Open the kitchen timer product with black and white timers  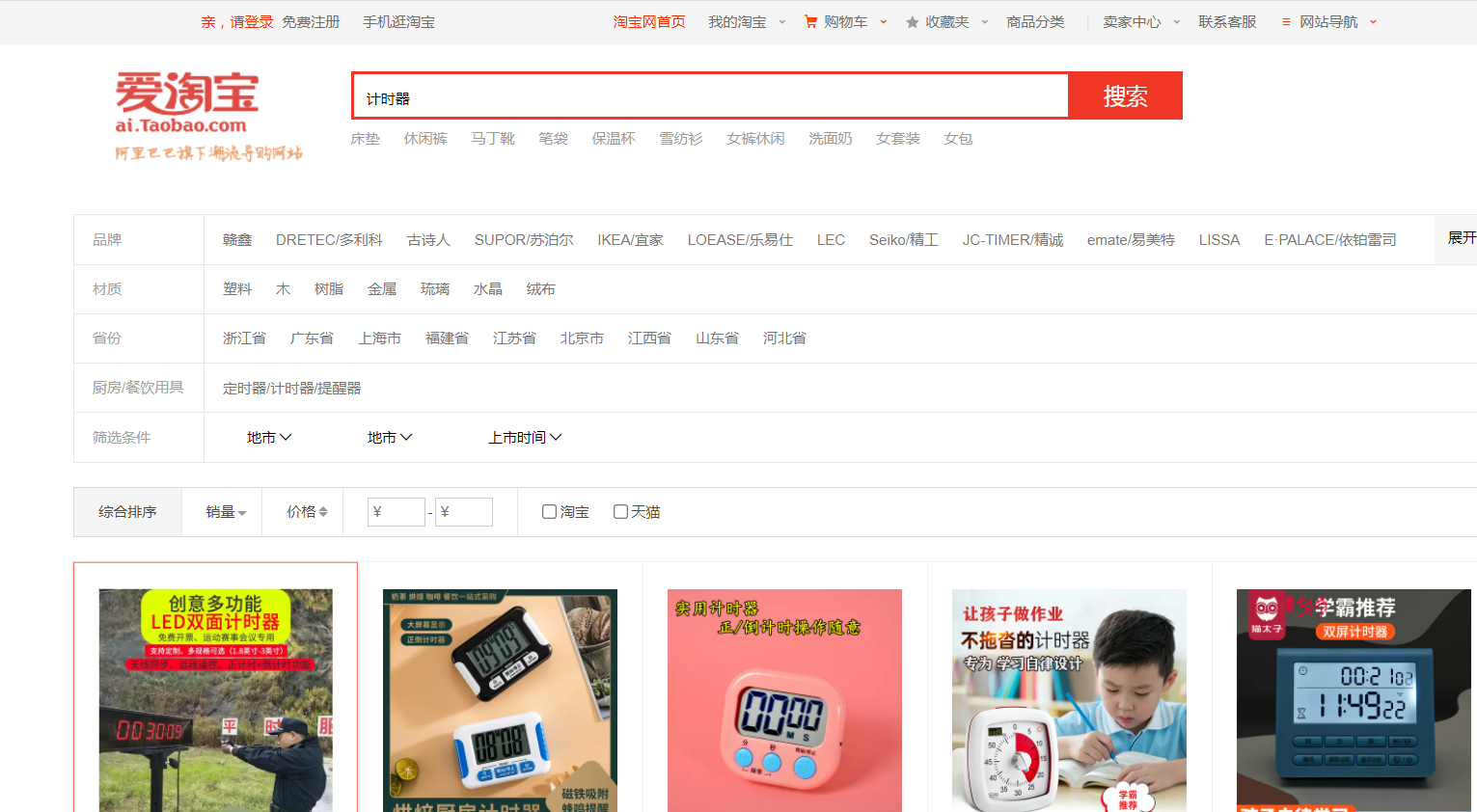click(500, 700)
